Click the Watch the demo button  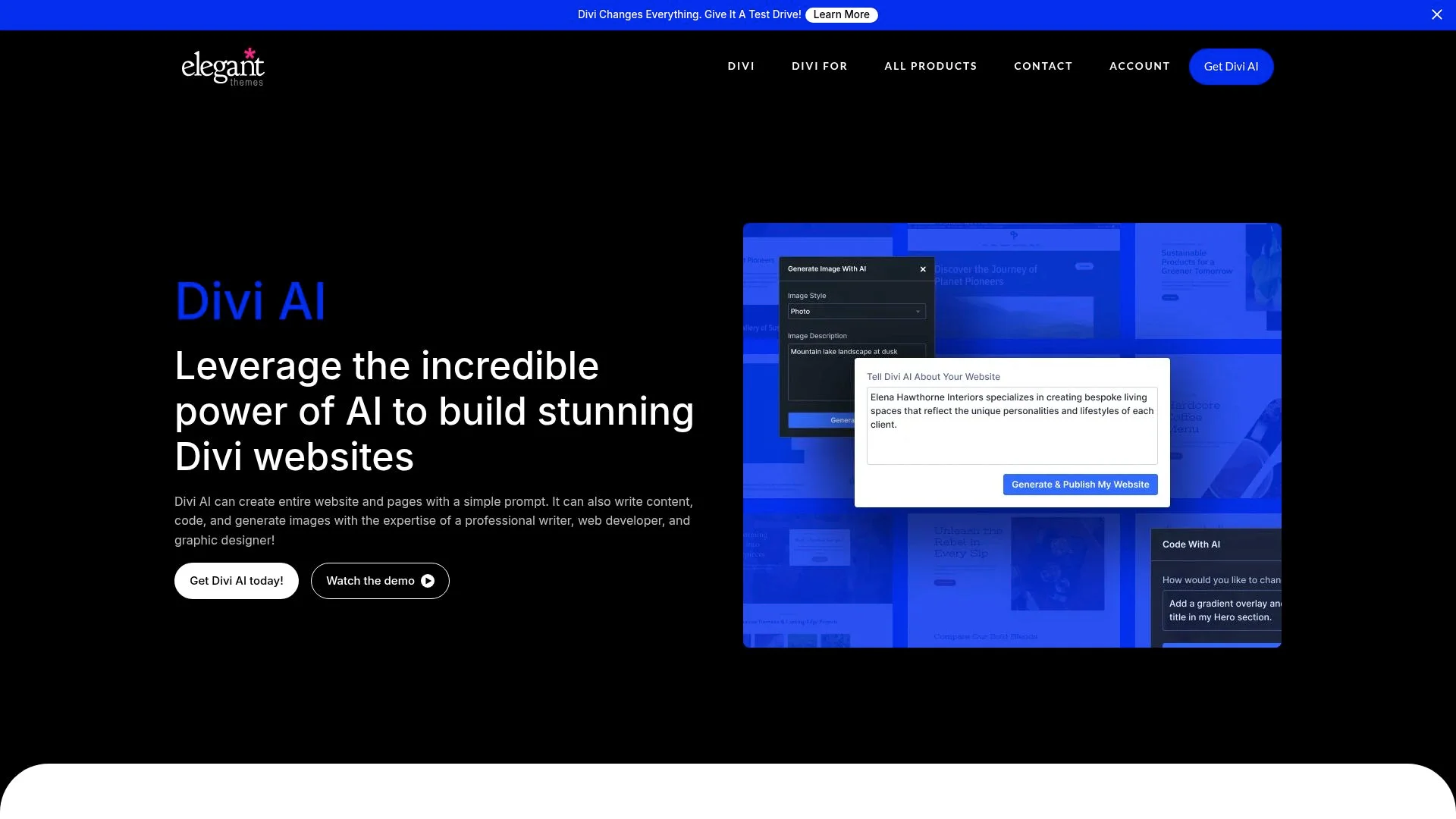pyautogui.click(x=380, y=581)
